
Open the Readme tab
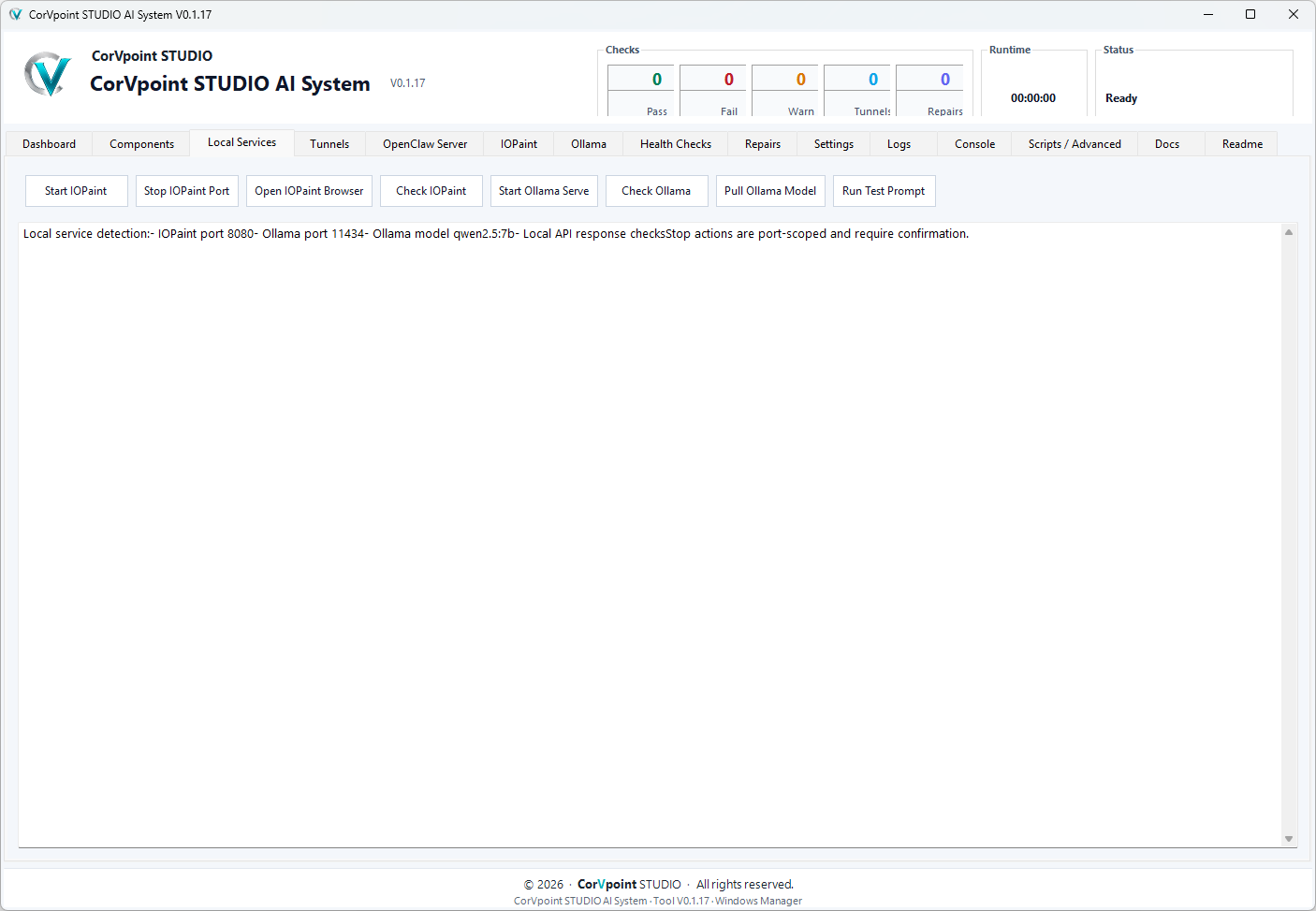(x=1242, y=144)
